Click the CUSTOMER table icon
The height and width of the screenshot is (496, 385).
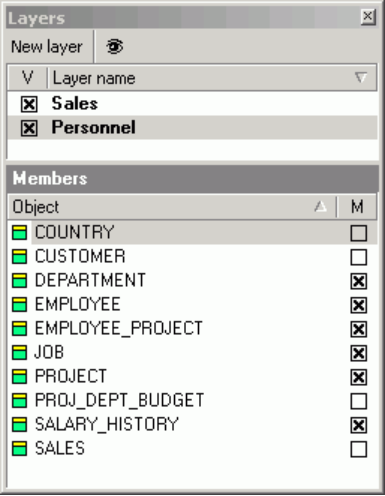pos(20,256)
